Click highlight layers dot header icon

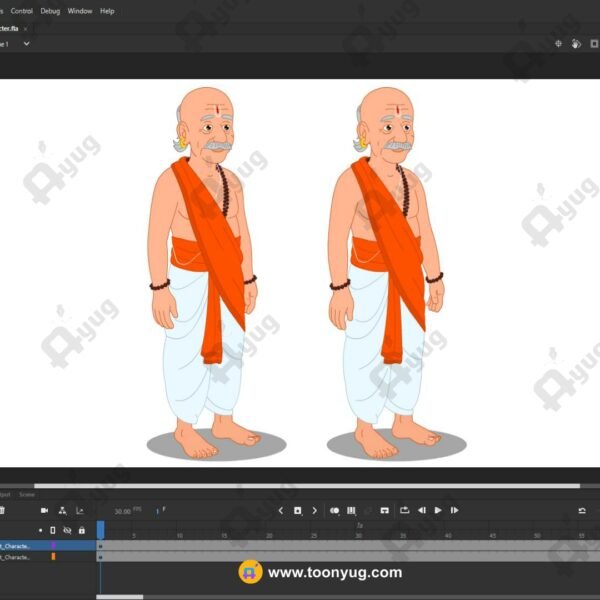[x=40, y=530]
